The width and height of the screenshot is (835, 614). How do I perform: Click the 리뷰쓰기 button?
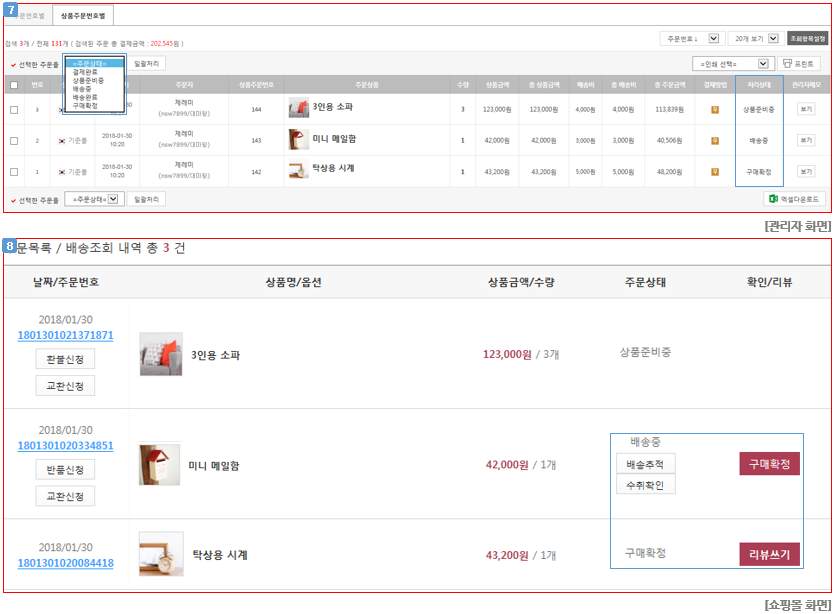point(769,554)
